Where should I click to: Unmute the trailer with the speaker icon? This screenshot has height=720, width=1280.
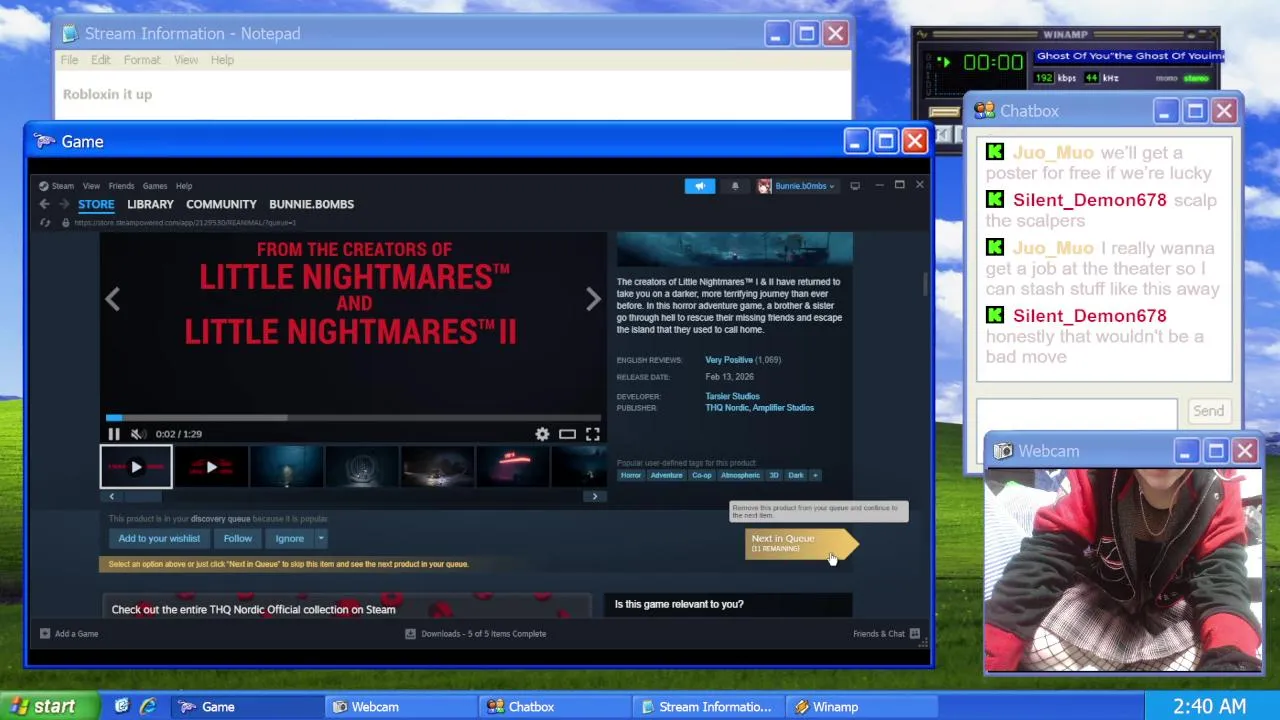point(139,434)
